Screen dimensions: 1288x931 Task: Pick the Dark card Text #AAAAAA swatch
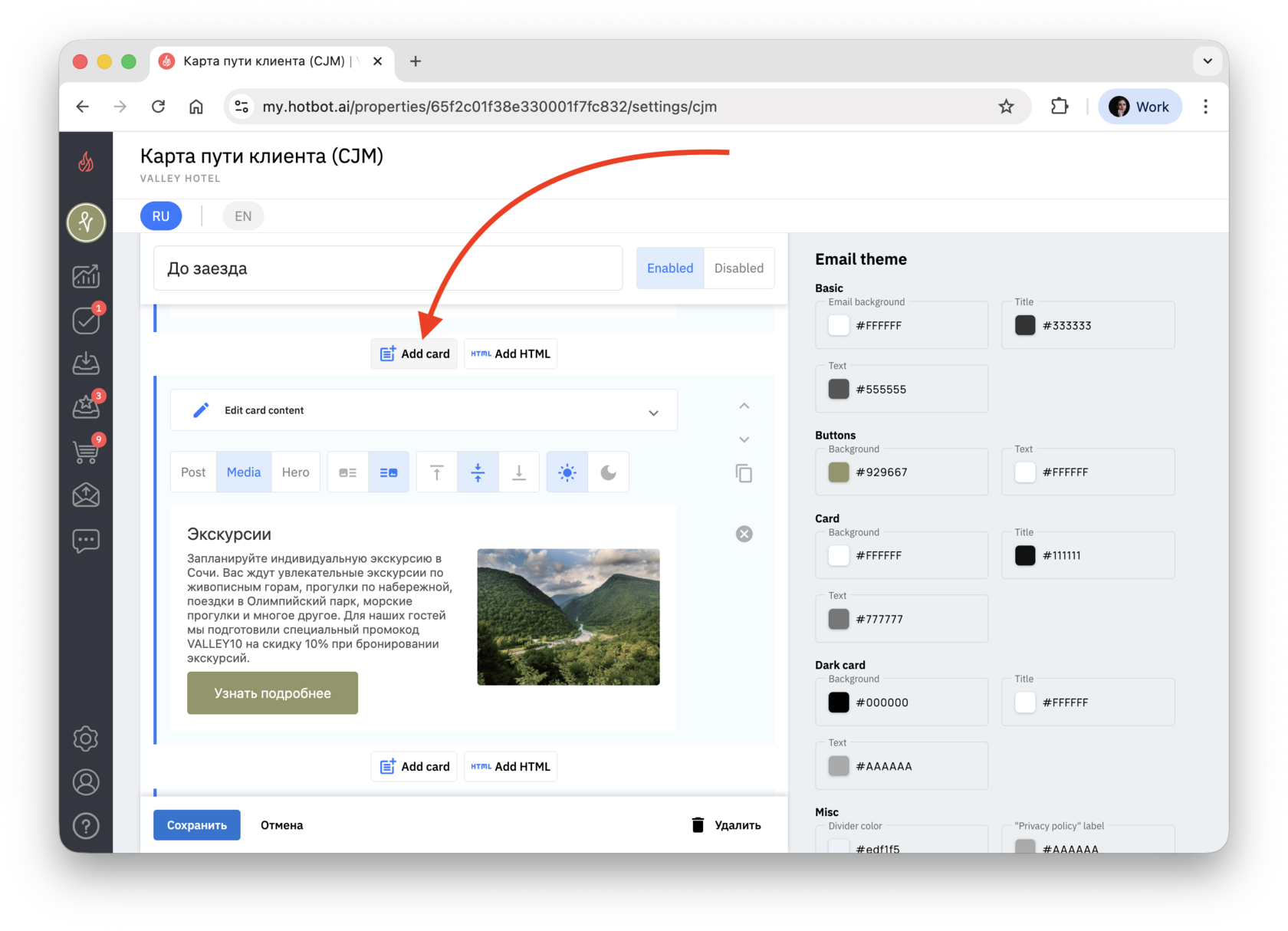[839, 766]
